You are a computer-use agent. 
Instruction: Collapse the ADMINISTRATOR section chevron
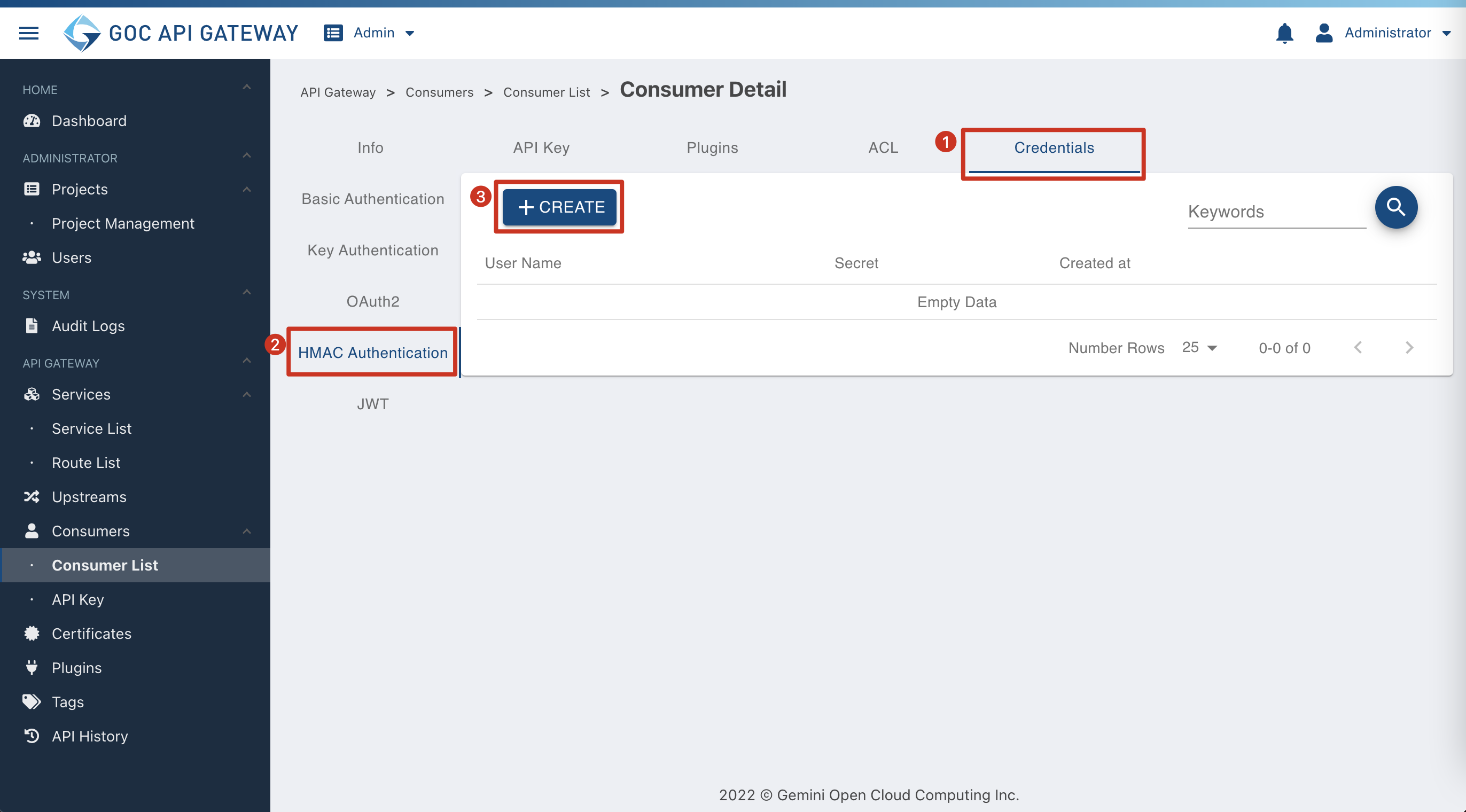(x=246, y=155)
